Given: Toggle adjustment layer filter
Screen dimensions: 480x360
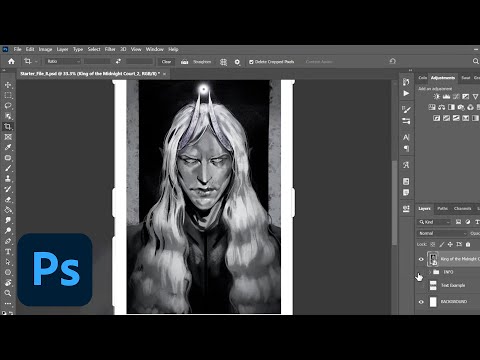Looking at the screenshot, I should tap(468, 222).
